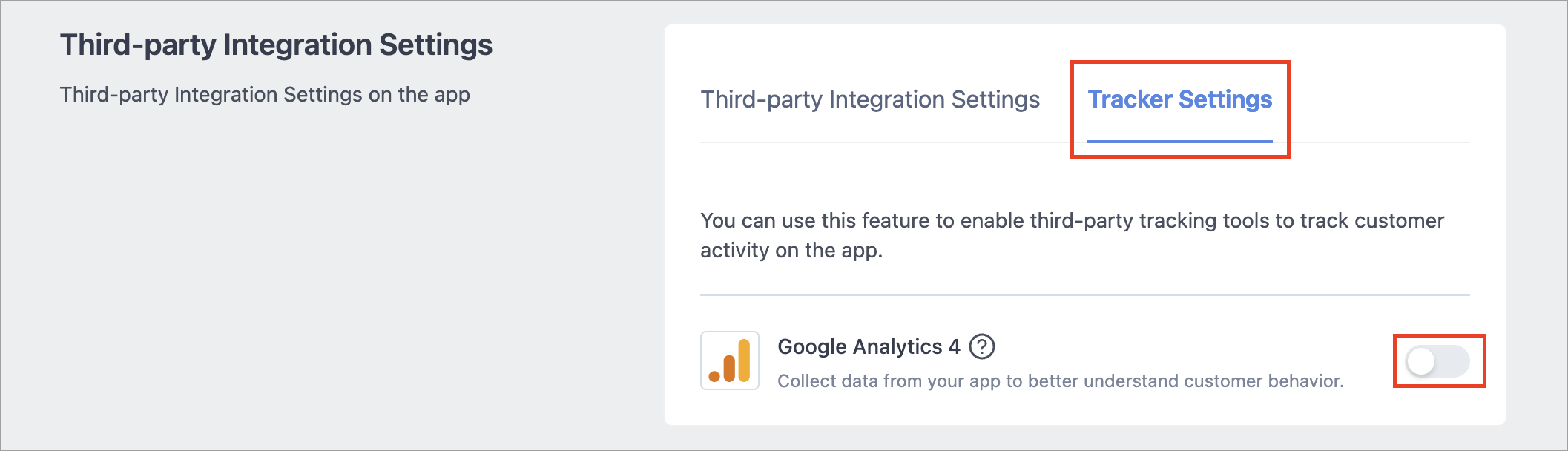Click the tracking tools feature description paragraph
The image size is (1568, 451).
point(1072,235)
